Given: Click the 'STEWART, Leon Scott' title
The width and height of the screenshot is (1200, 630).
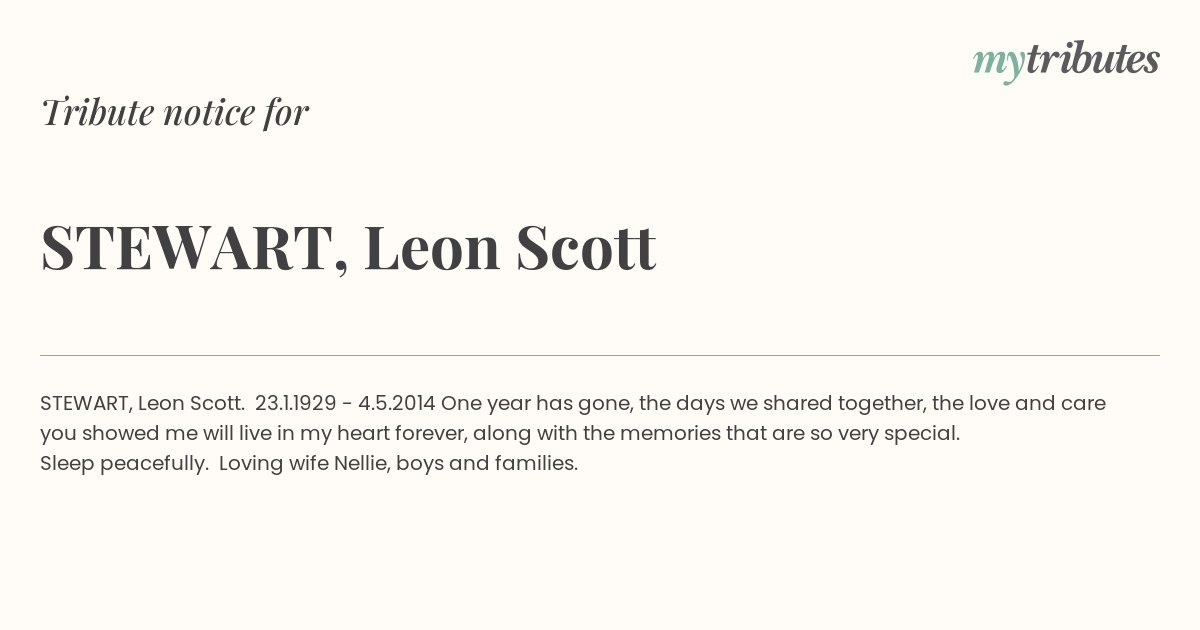Looking at the screenshot, I should [348, 248].
